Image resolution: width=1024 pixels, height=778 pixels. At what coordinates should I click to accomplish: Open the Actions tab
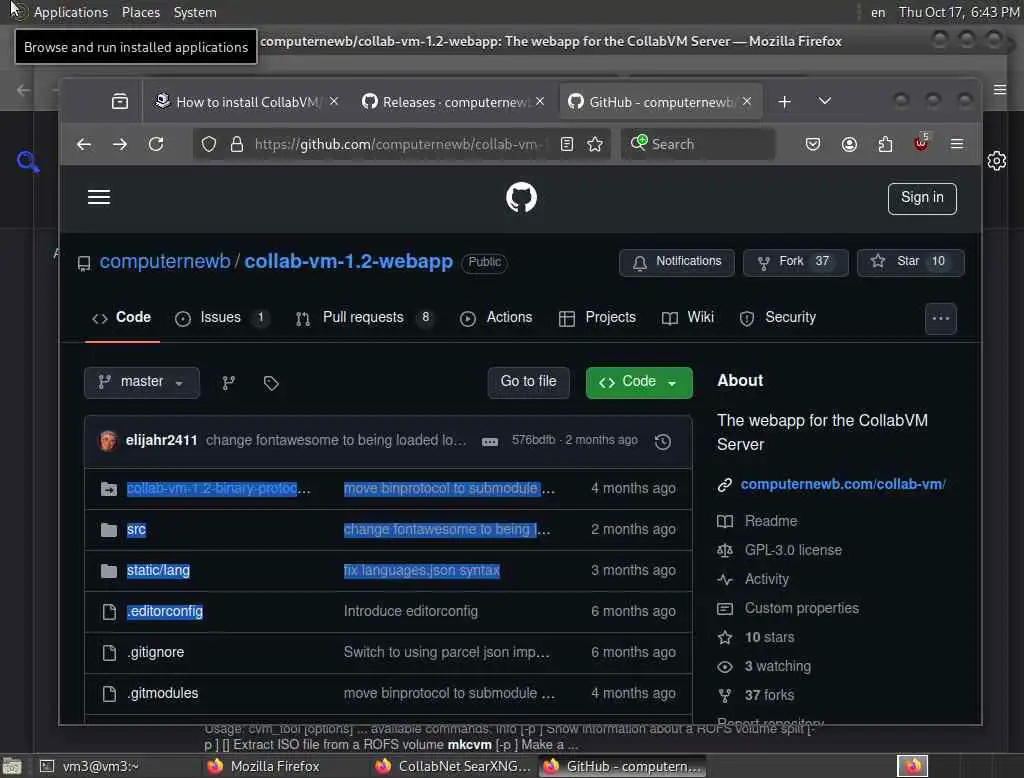[x=496, y=317]
